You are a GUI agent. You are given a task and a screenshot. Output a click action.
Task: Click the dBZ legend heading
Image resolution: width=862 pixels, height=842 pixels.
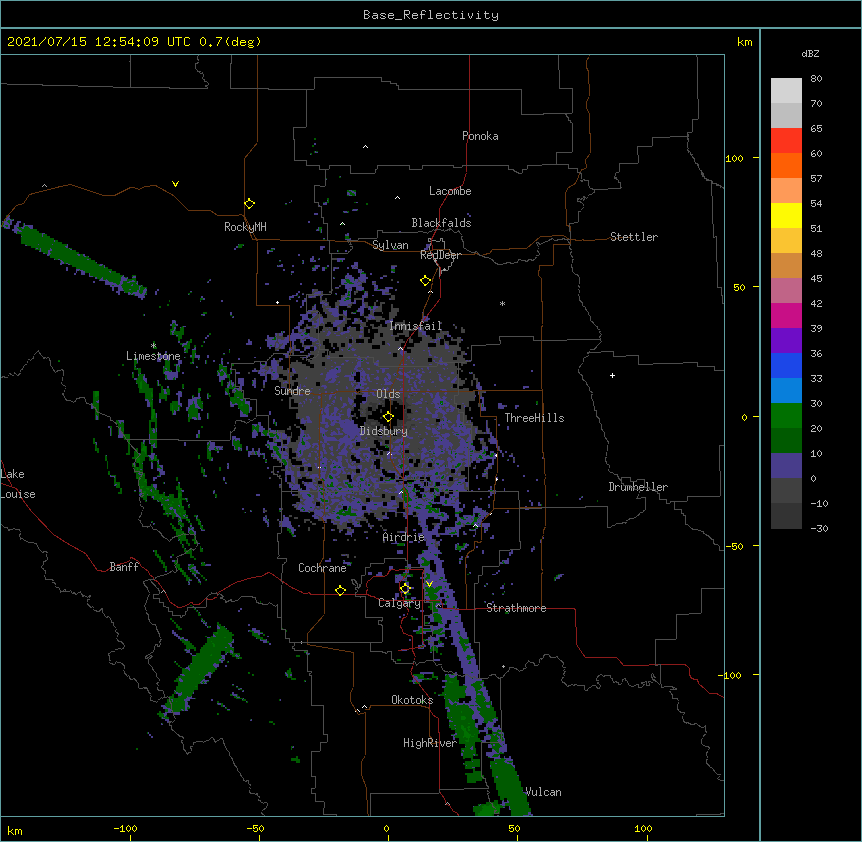[x=810, y=54]
